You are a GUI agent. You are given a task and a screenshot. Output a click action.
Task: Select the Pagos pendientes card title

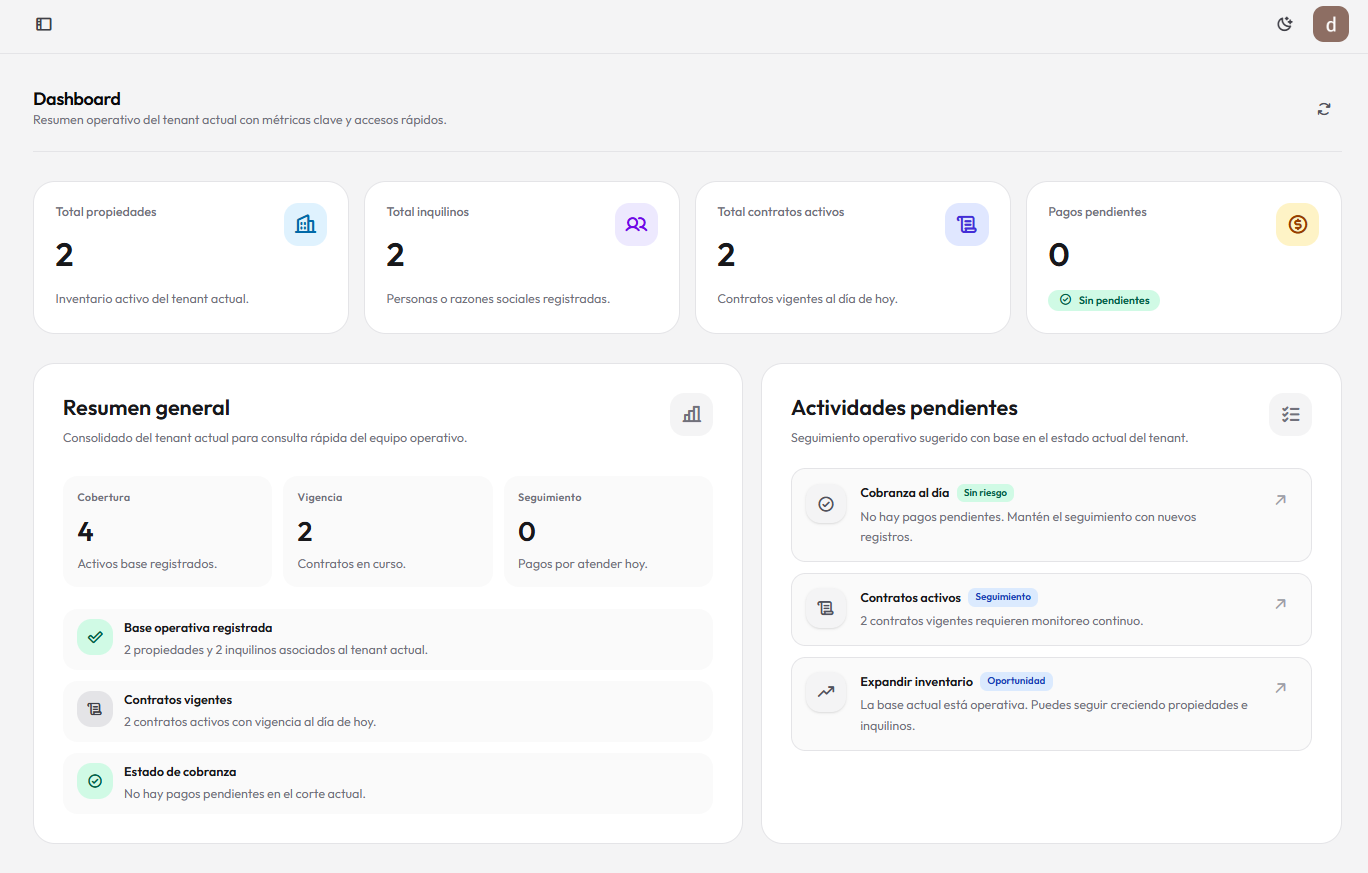tap(1097, 212)
